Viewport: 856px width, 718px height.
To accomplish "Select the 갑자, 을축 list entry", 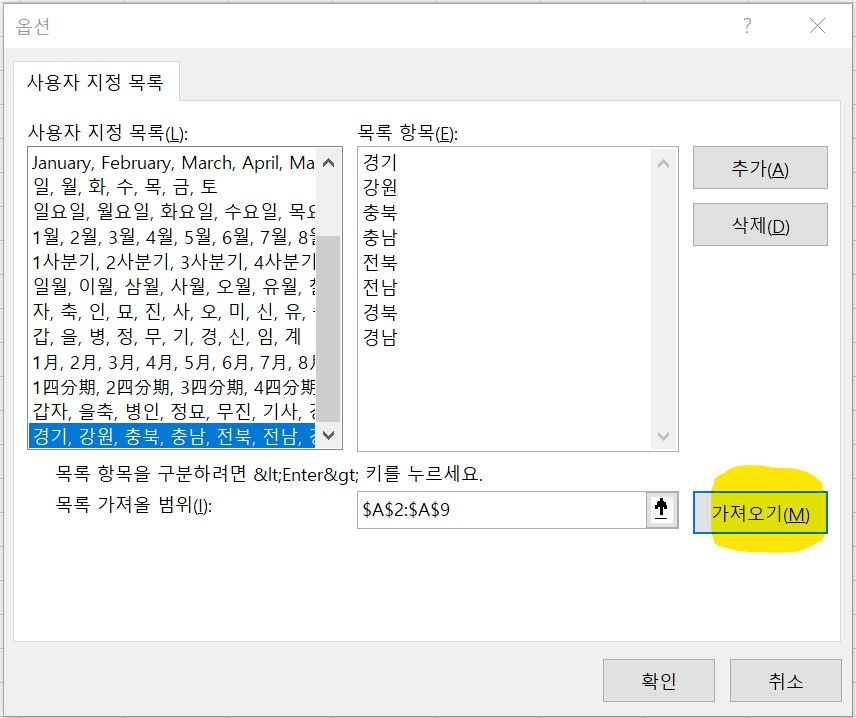I will point(160,409).
